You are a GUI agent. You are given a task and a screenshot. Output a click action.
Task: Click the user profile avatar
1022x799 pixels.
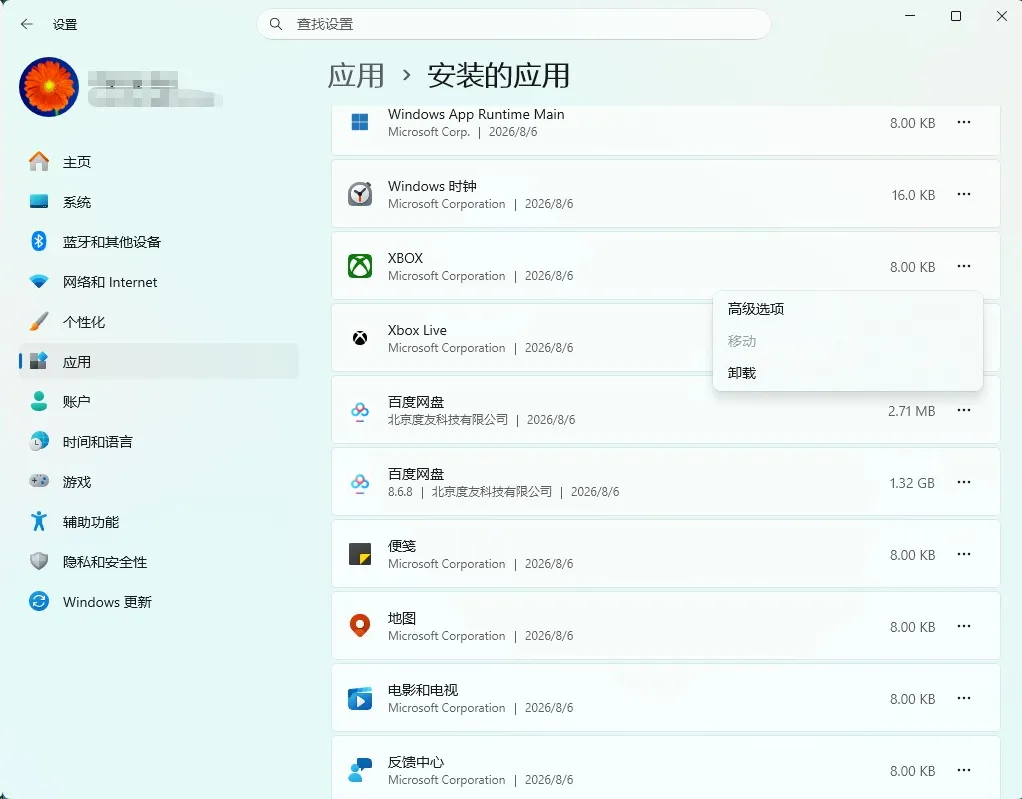pos(49,87)
